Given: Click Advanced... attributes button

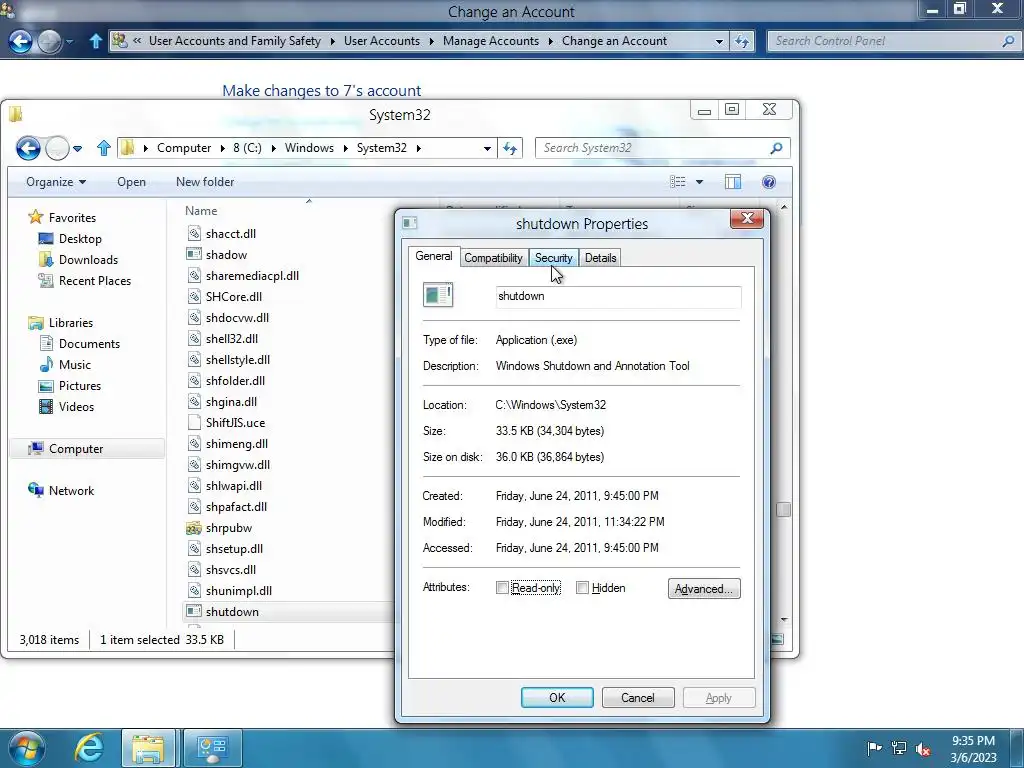Looking at the screenshot, I should tap(704, 588).
